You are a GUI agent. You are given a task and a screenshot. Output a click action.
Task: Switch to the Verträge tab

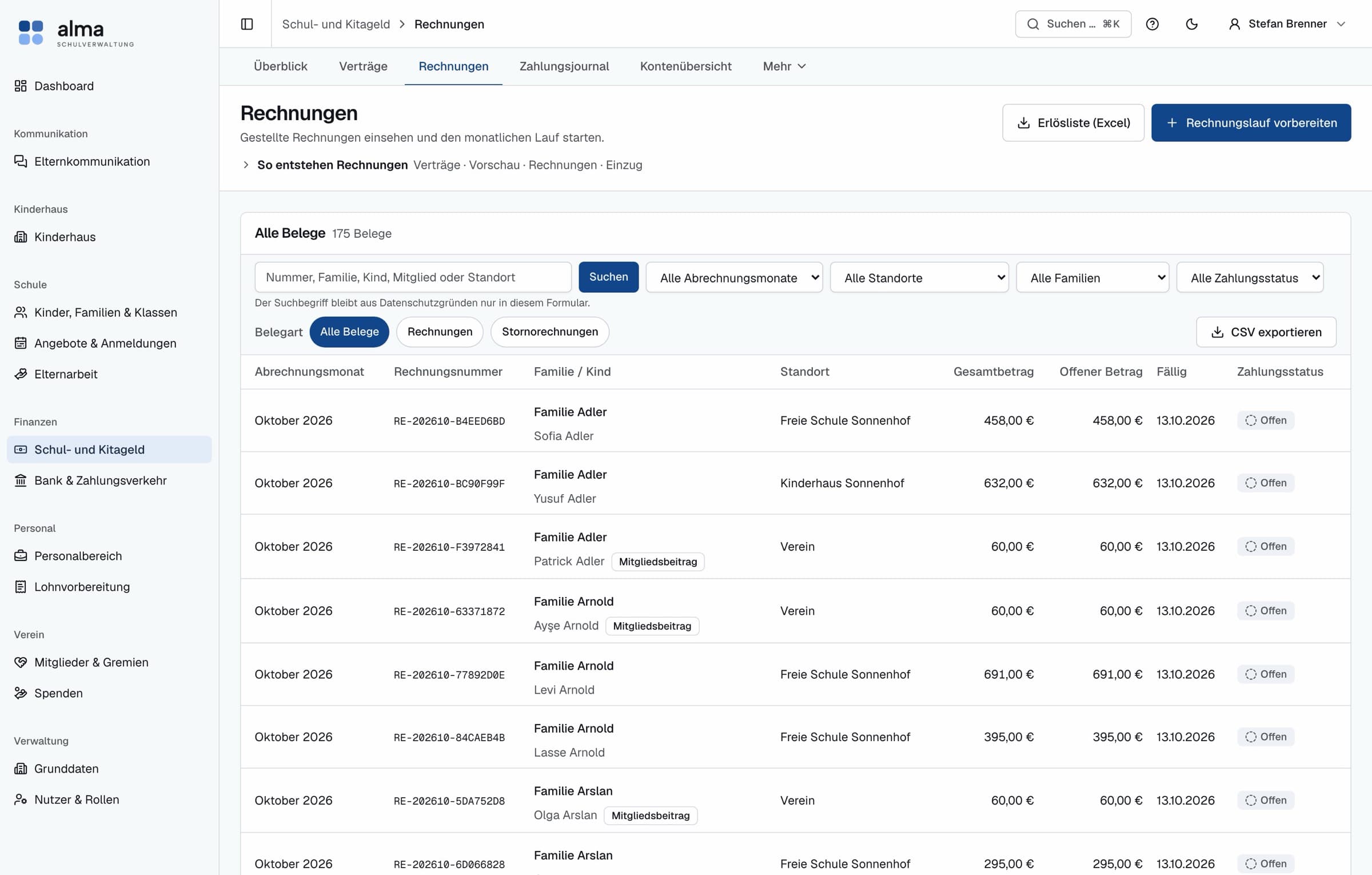pyautogui.click(x=363, y=66)
